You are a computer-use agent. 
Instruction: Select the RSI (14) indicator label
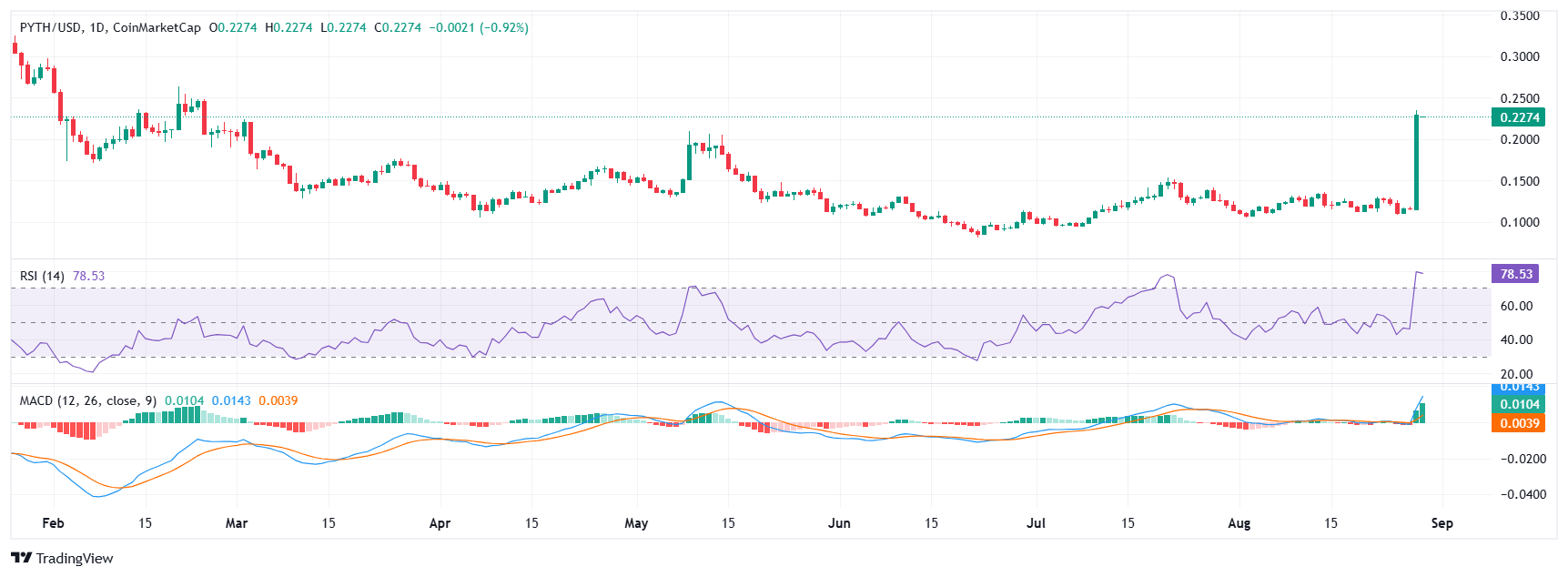42,276
